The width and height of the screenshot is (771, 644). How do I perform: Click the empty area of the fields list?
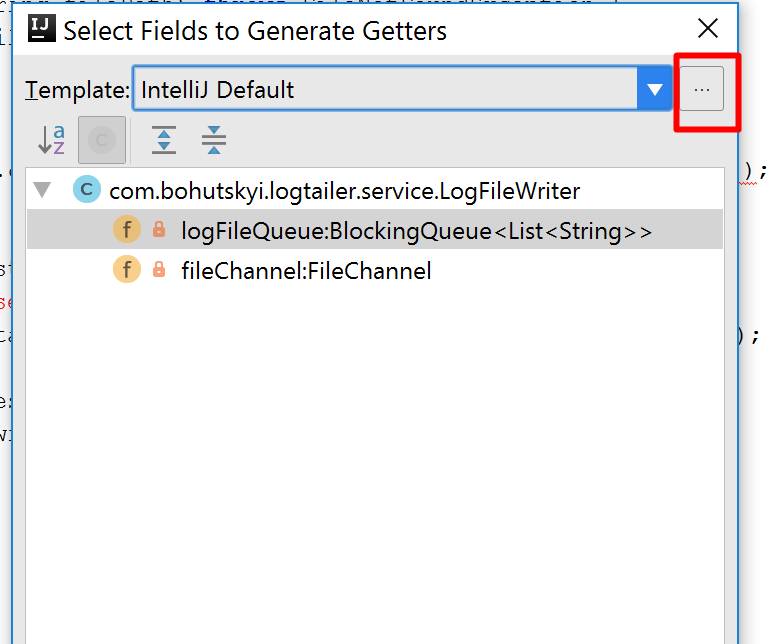click(x=375, y=462)
